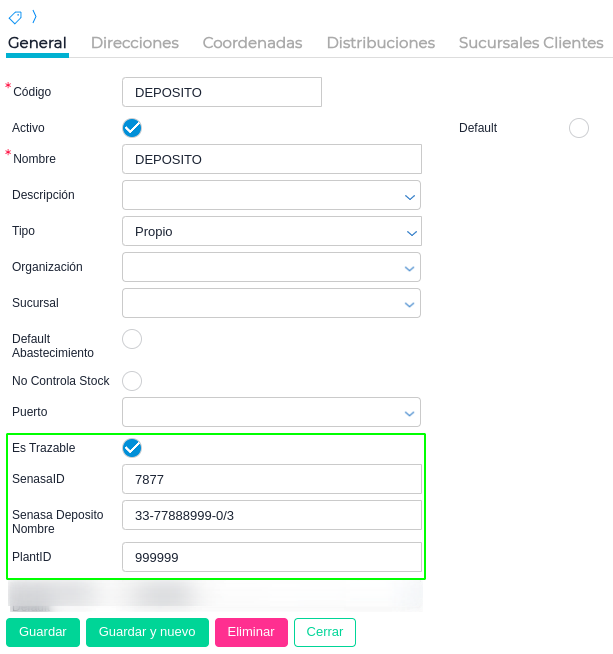
Task: Go to Distribuciones tab
Action: click(x=380, y=43)
